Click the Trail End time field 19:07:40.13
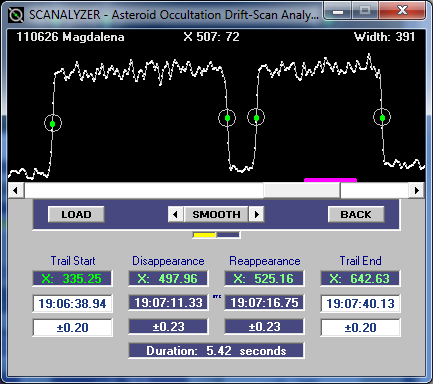 point(360,303)
